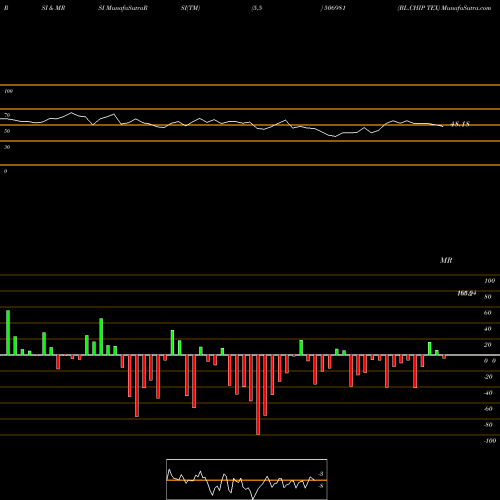500x500 pixels.
Task: Click the 0 label on RSI left axis
Action: (5, 171)
